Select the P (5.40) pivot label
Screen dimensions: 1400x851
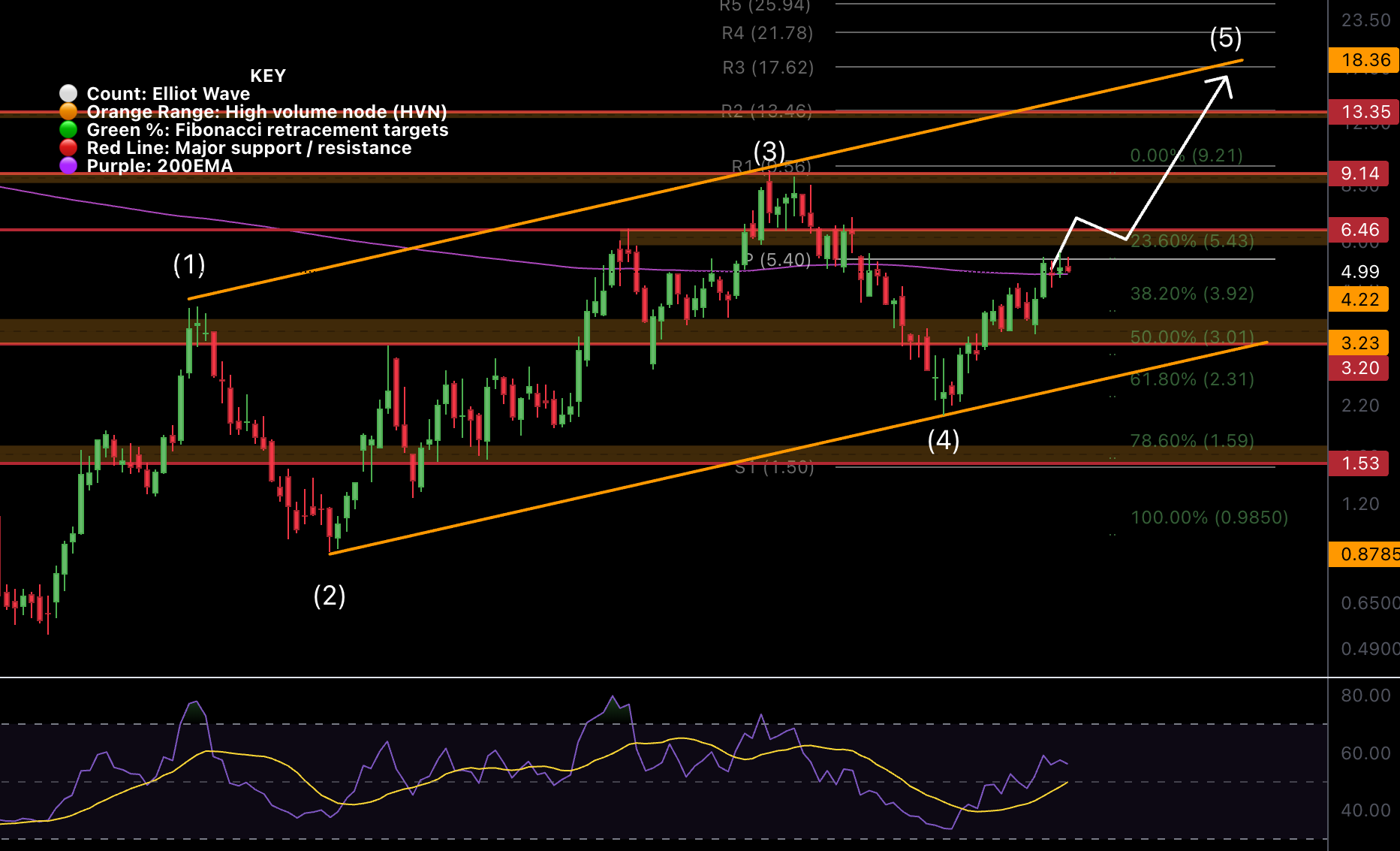tap(777, 260)
